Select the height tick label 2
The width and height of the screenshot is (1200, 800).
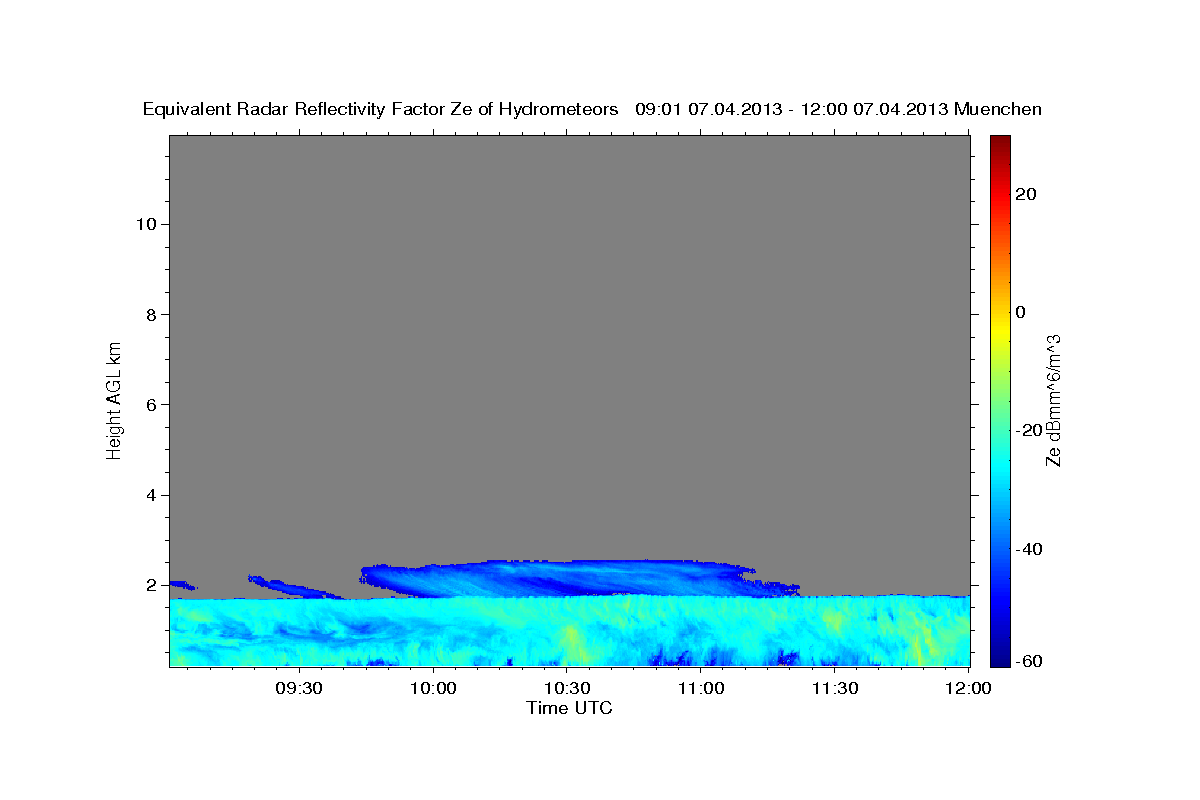(x=150, y=585)
